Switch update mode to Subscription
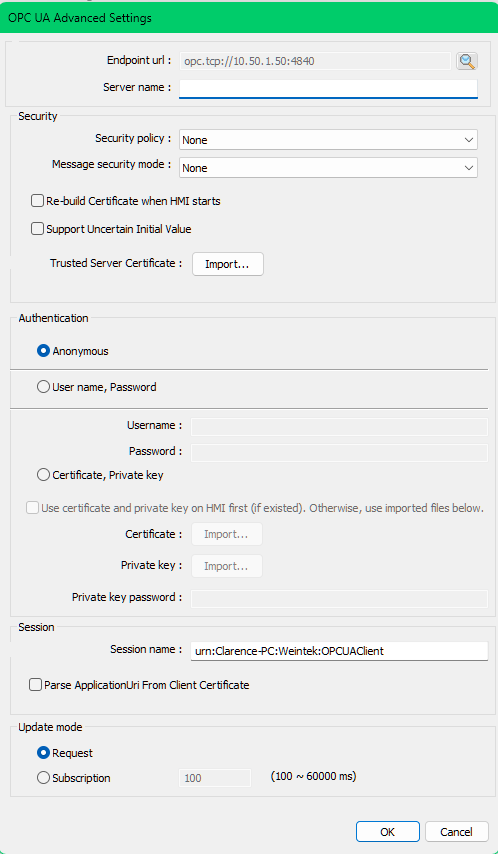 coord(43,778)
